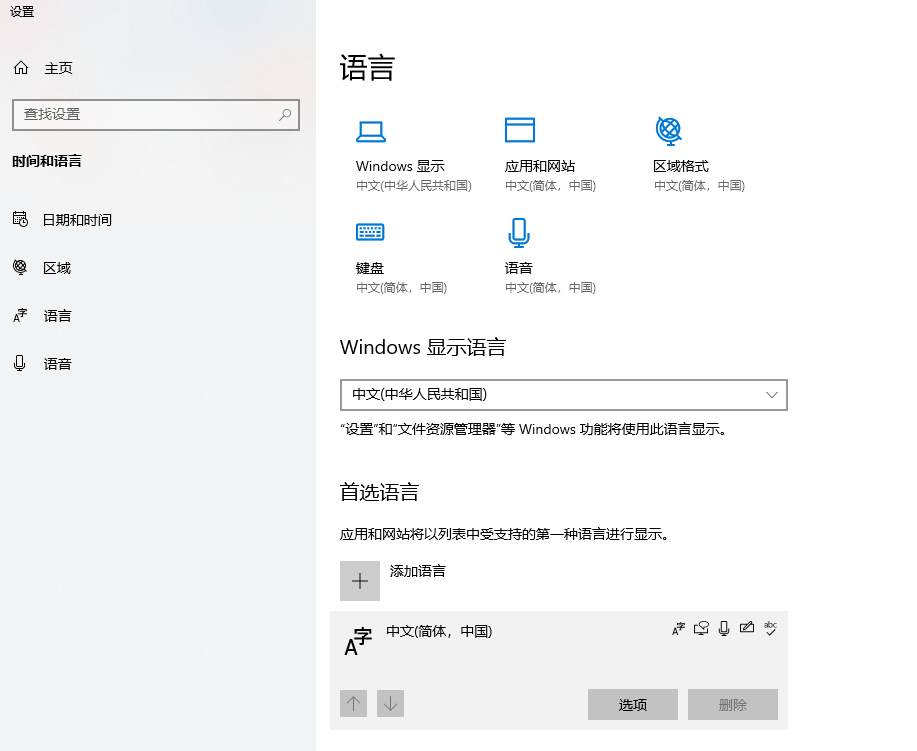Viewport: 917px width, 751px height.
Task: Click the text-to-speech feature icon
Action: pos(701,629)
